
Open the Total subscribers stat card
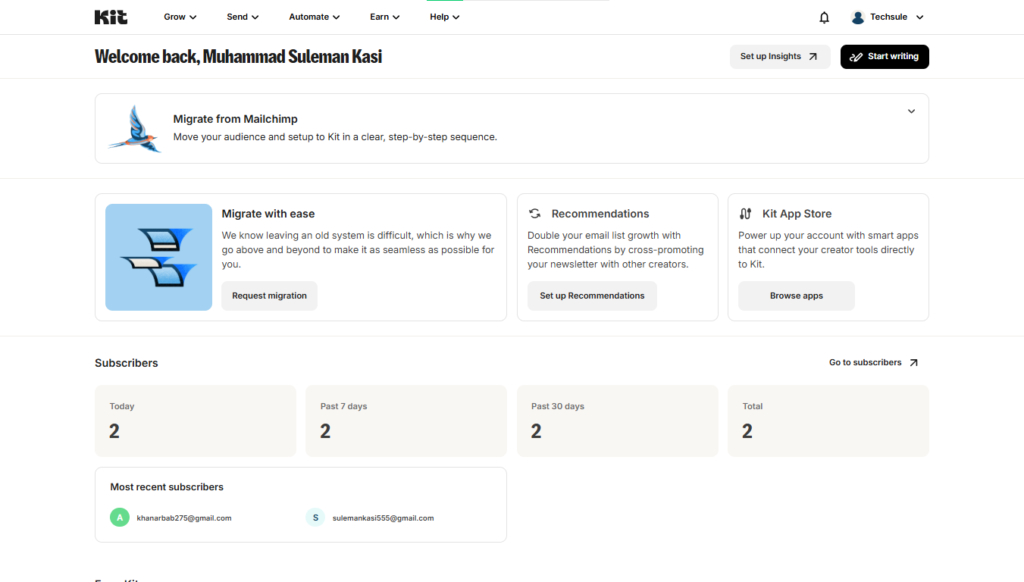[828, 421]
